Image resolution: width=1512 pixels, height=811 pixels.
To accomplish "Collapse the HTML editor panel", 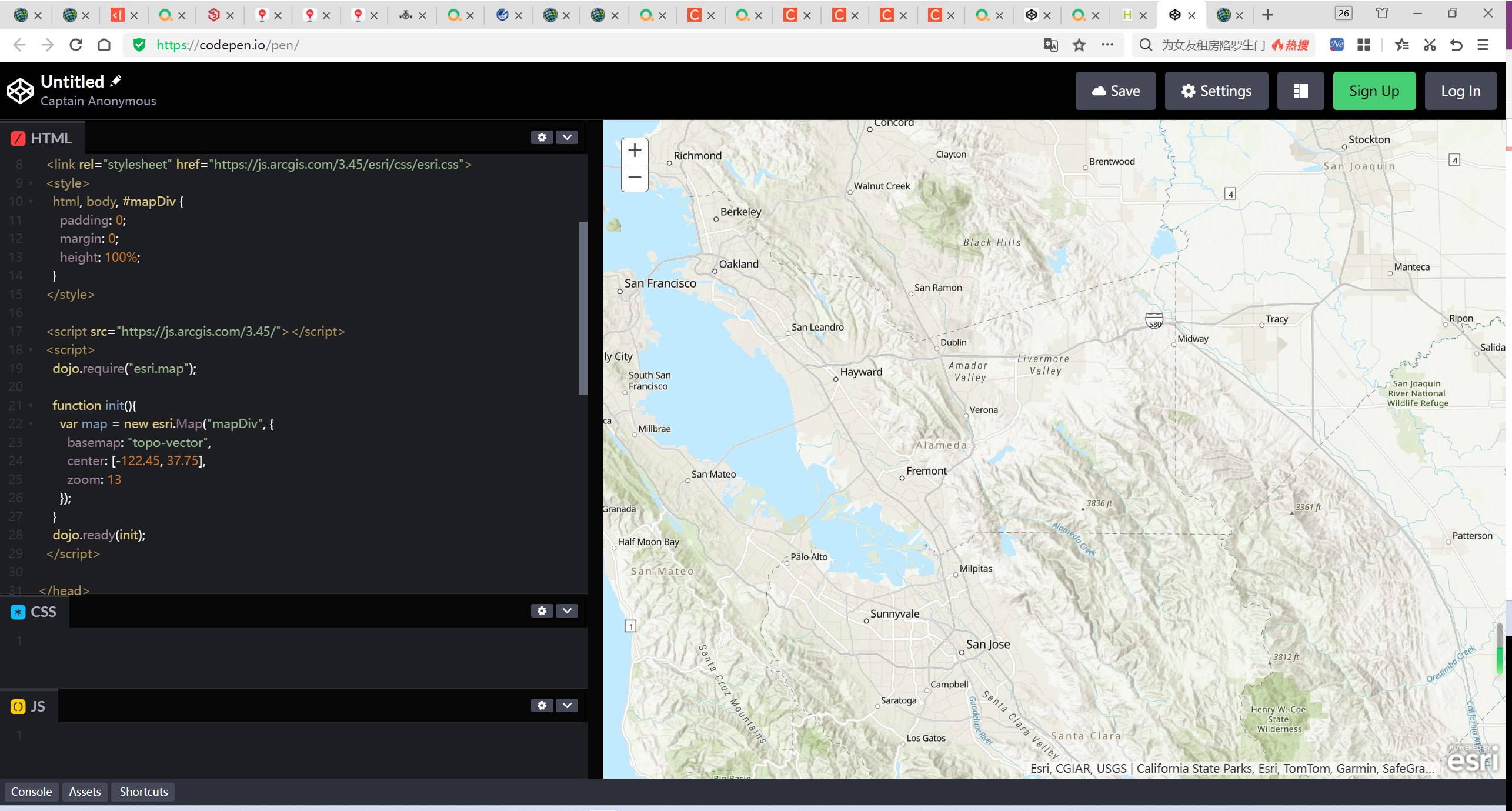I will [x=566, y=137].
